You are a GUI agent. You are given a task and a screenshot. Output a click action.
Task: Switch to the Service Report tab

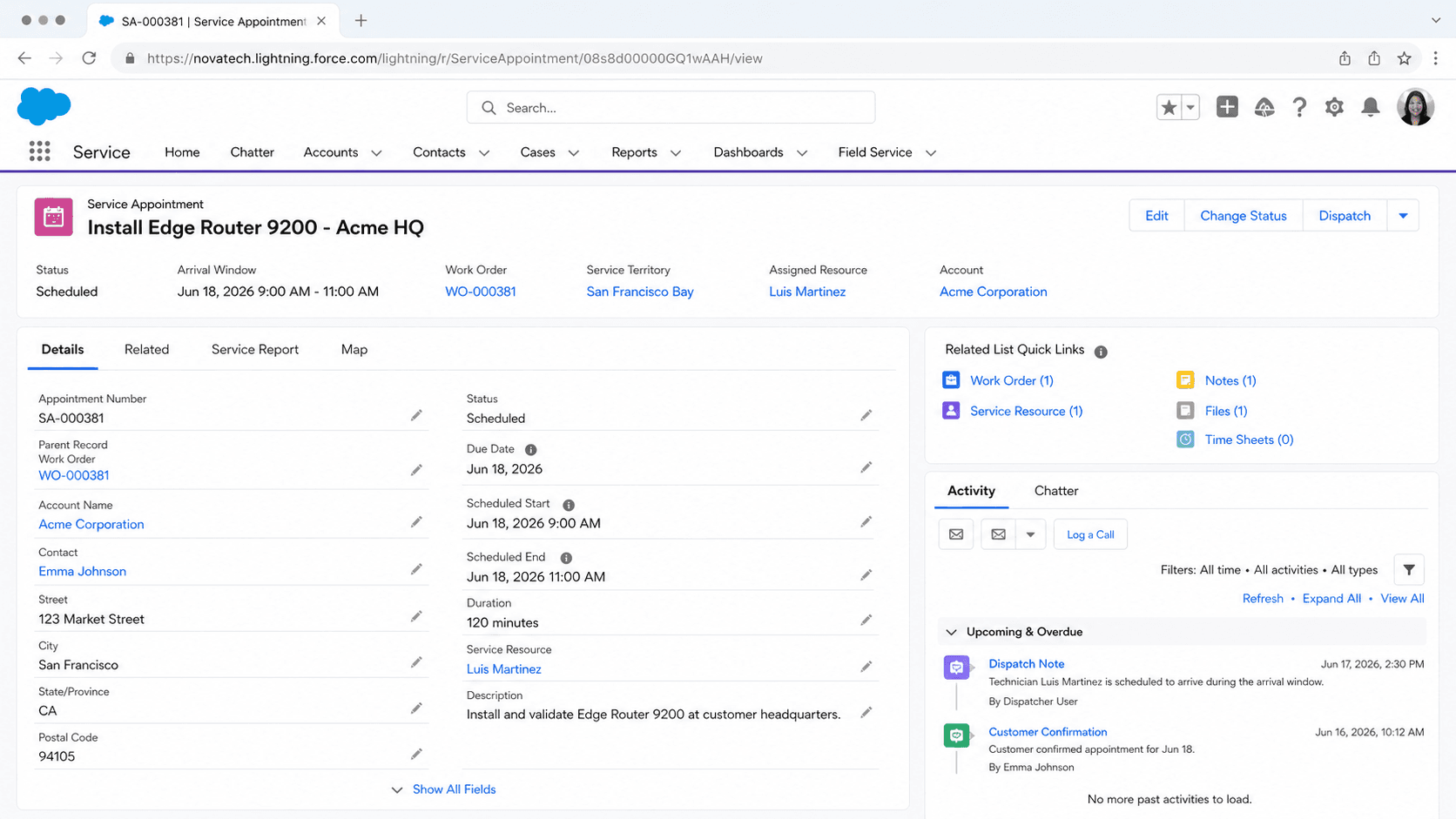(x=255, y=349)
